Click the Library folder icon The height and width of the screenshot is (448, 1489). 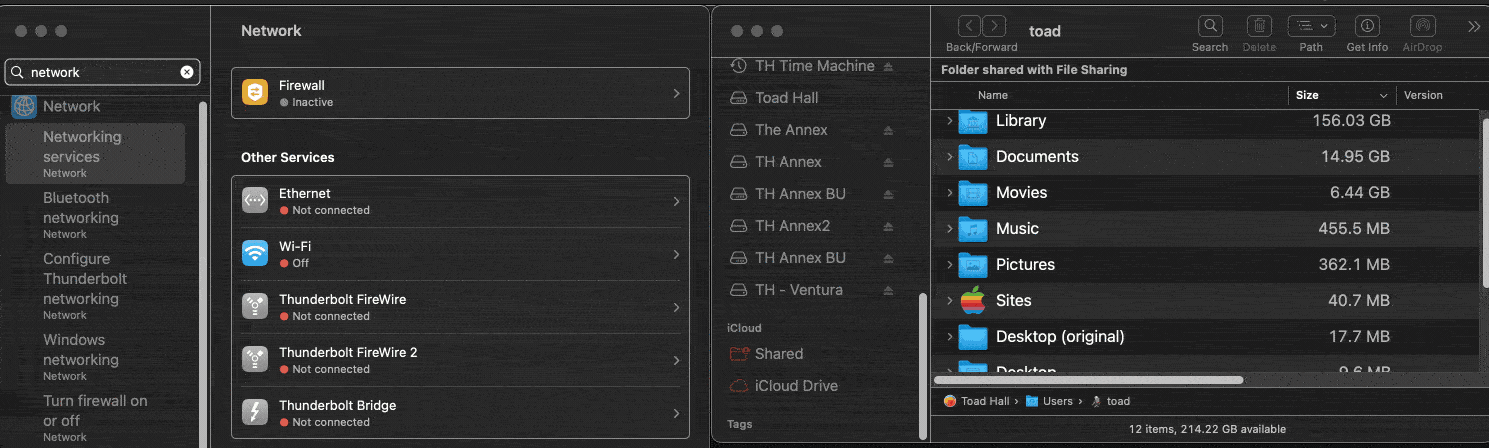tap(973, 121)
